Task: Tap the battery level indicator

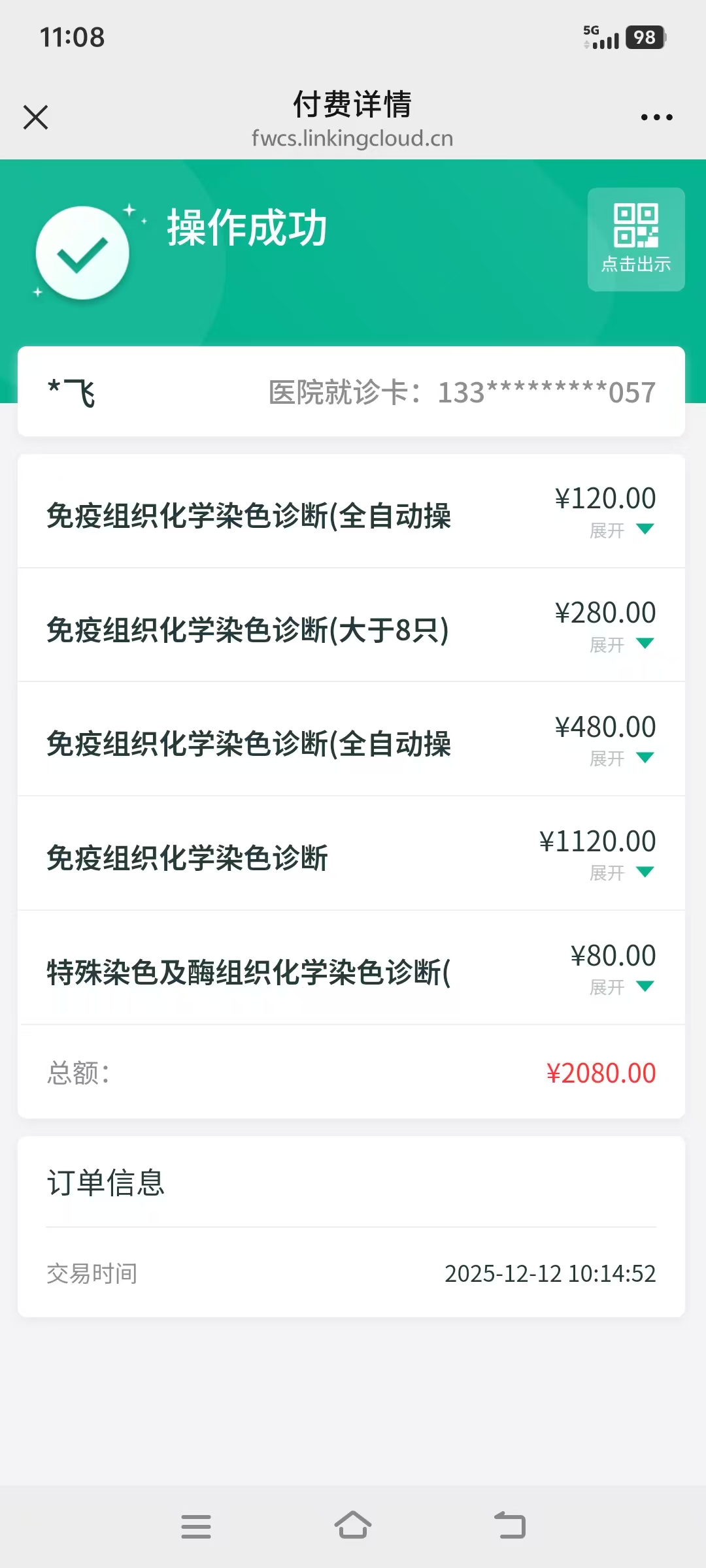Action: [645, 37]
